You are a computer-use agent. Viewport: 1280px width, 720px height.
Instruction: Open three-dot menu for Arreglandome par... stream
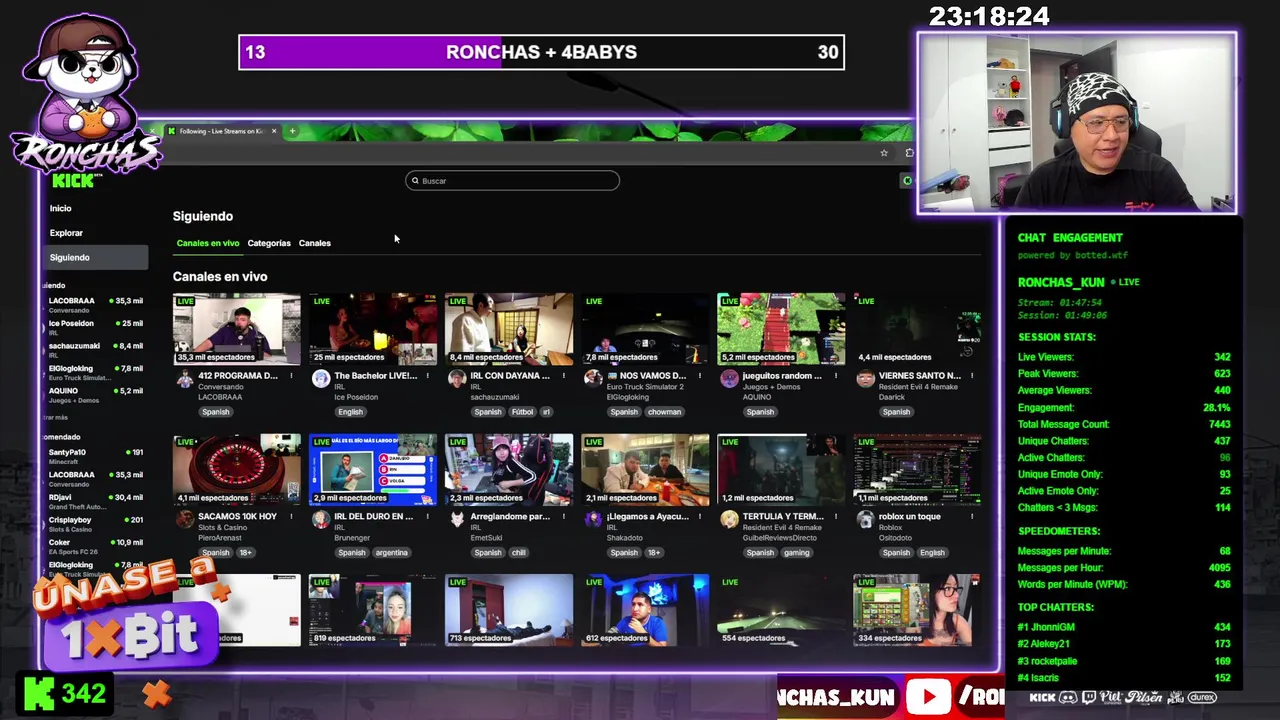563,516
